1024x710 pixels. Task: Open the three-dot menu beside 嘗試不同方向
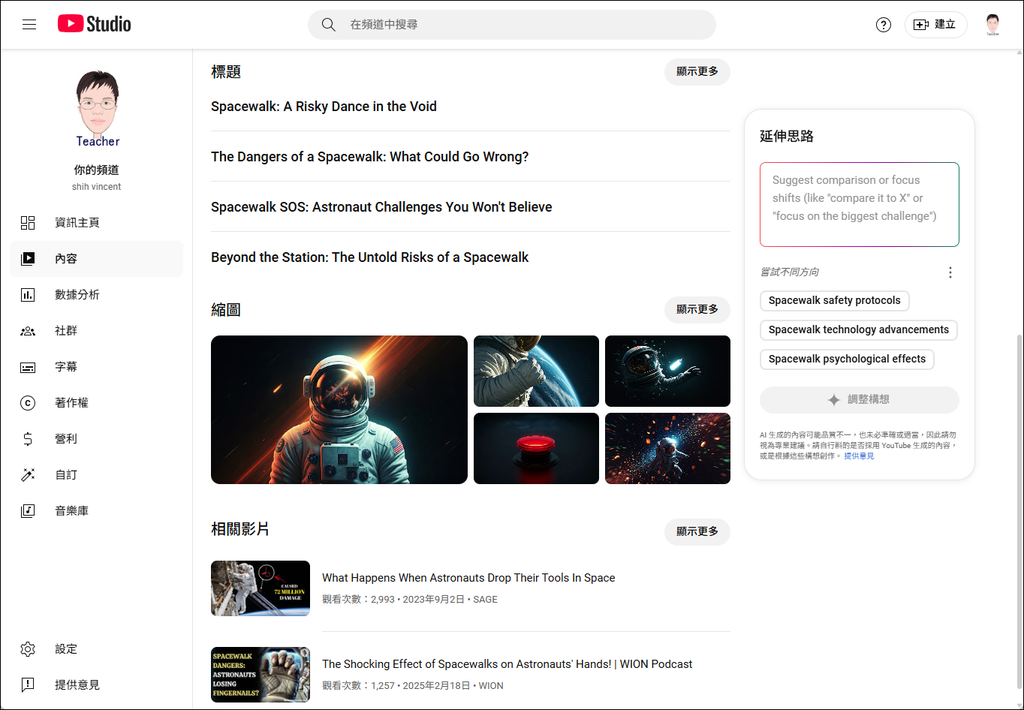click(x=950, y=272)
